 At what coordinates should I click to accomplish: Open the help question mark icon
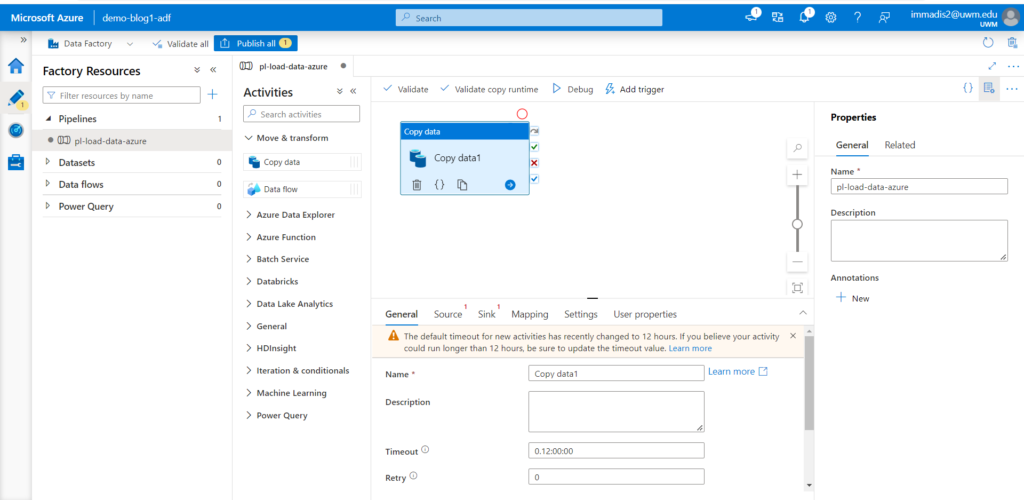click(857, 18)
